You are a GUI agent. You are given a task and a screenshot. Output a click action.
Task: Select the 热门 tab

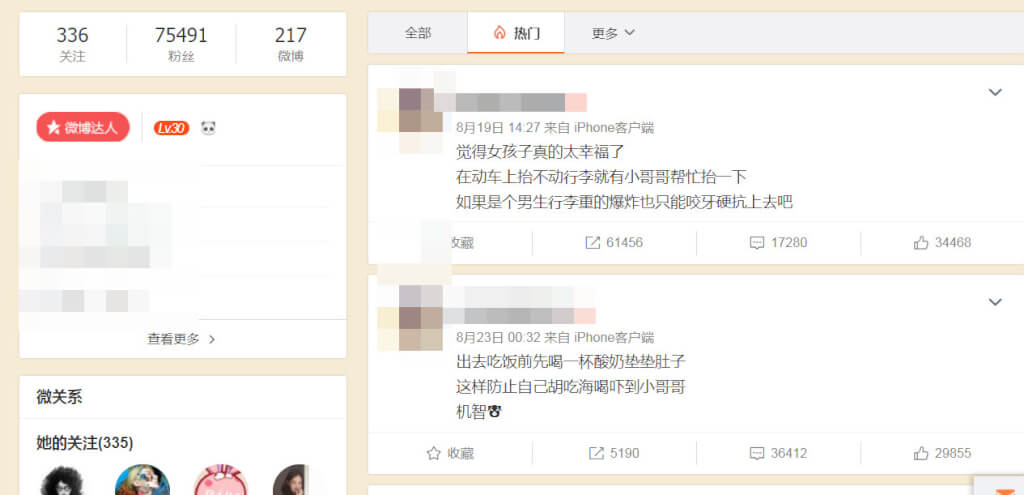[516, 33]
